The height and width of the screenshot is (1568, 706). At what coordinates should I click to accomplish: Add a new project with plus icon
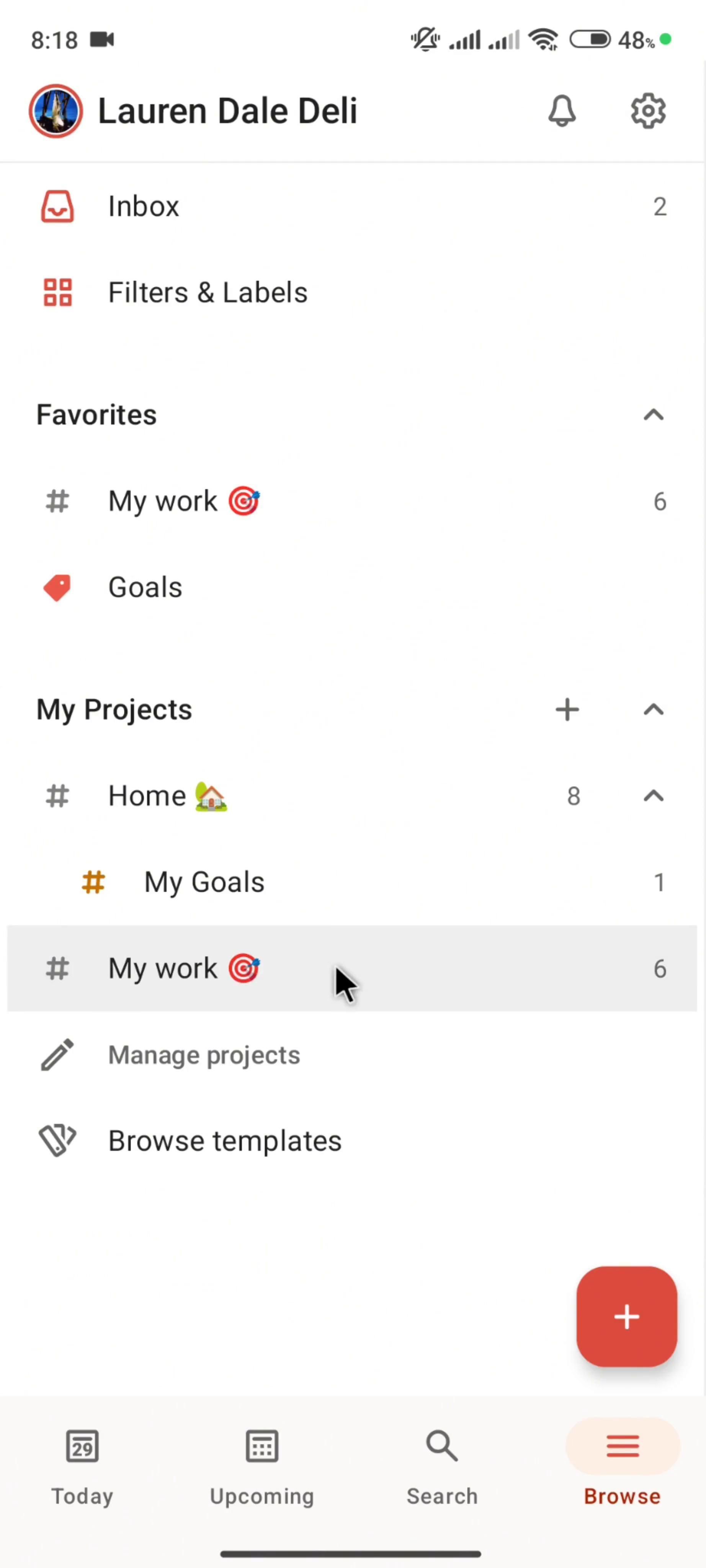point(567,710)
